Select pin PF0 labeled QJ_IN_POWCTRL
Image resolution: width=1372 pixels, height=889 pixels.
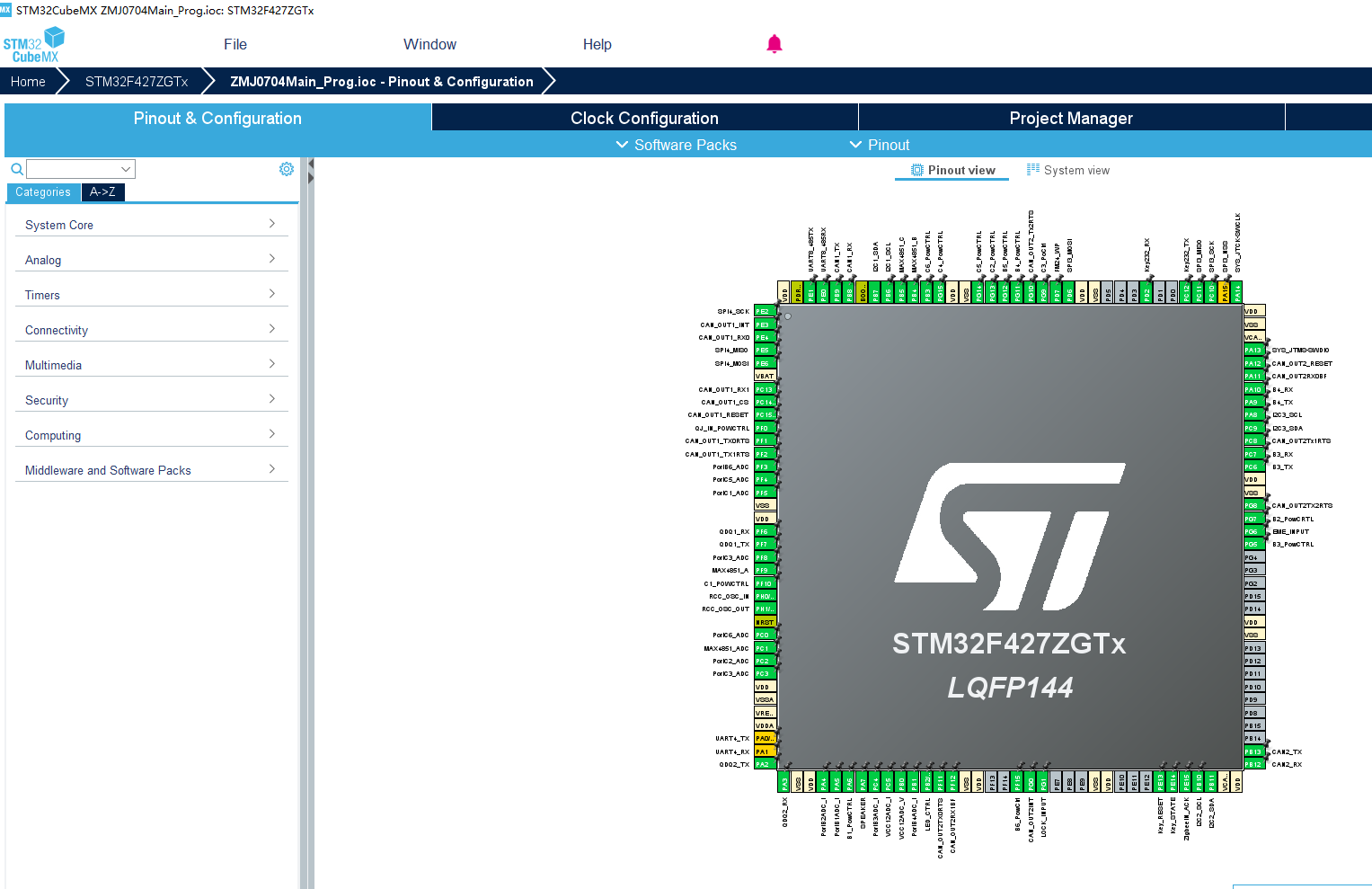(765, 428)
